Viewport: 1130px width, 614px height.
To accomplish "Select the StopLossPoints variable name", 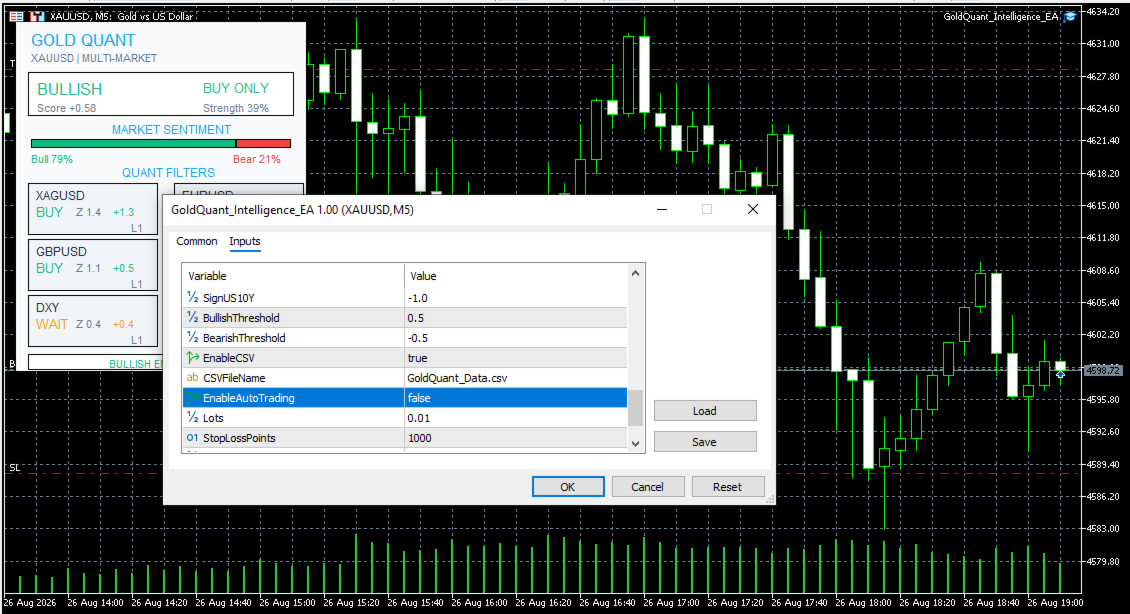I will 239,438.
